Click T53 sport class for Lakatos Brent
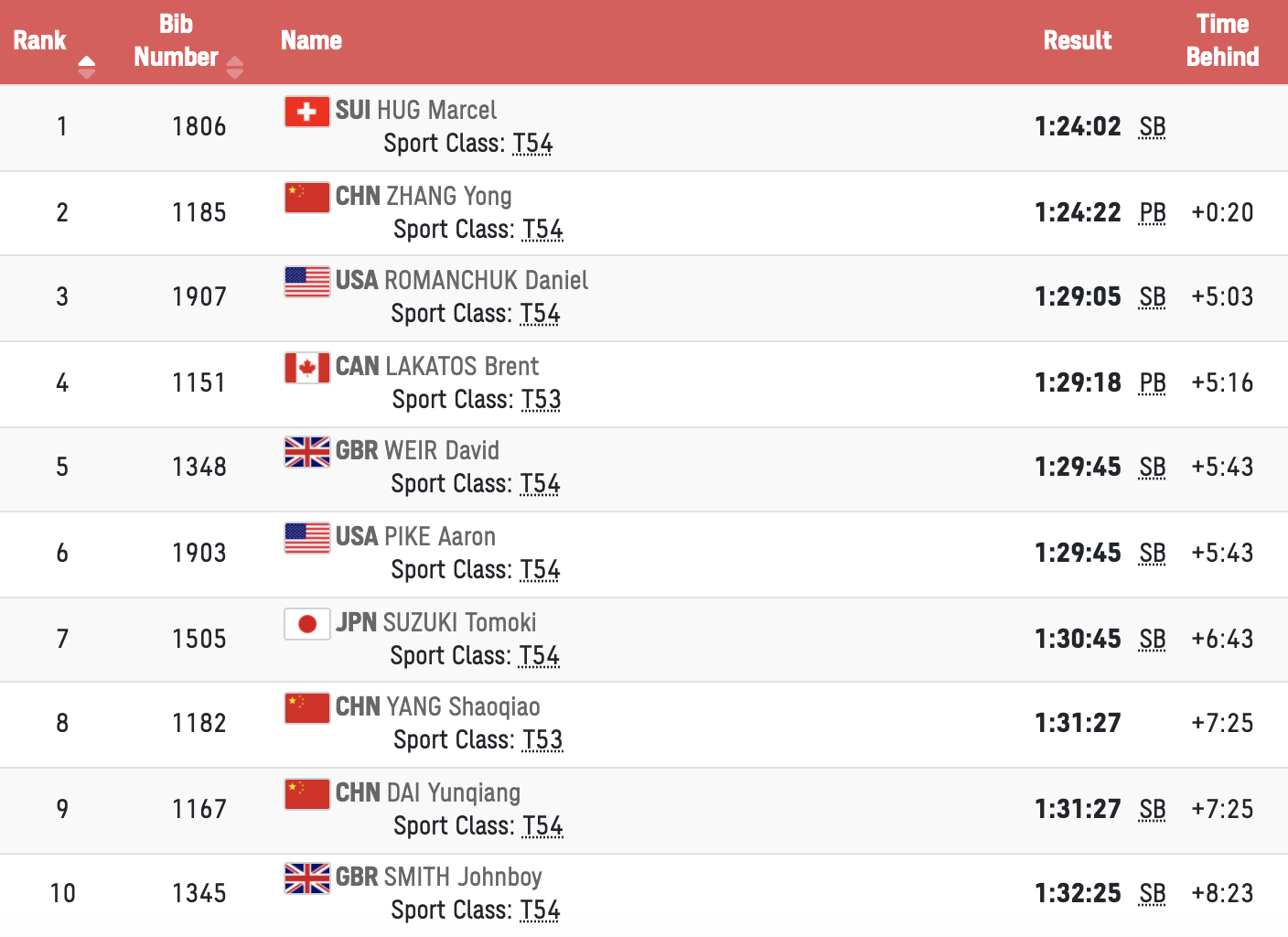 541,400
